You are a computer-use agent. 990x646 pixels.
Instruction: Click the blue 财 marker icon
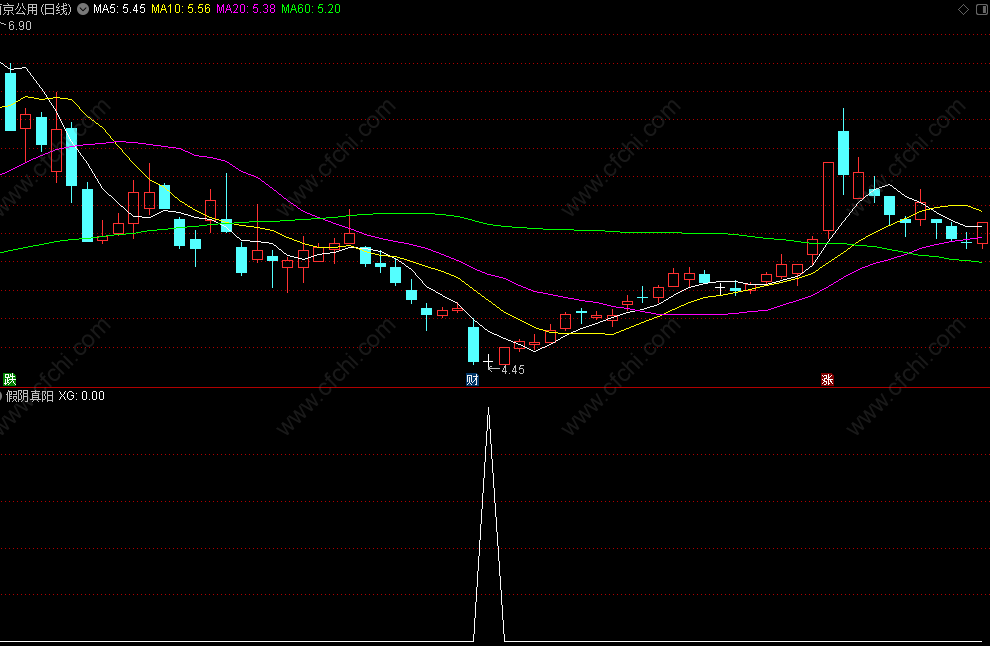(x=472, y=379)
